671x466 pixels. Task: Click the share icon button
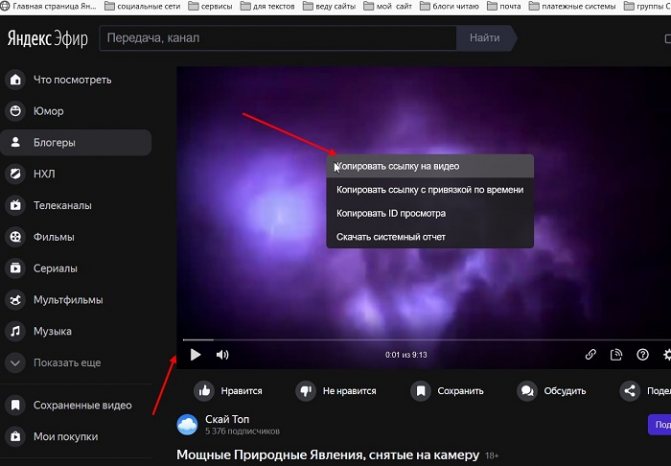click(629, 391)
